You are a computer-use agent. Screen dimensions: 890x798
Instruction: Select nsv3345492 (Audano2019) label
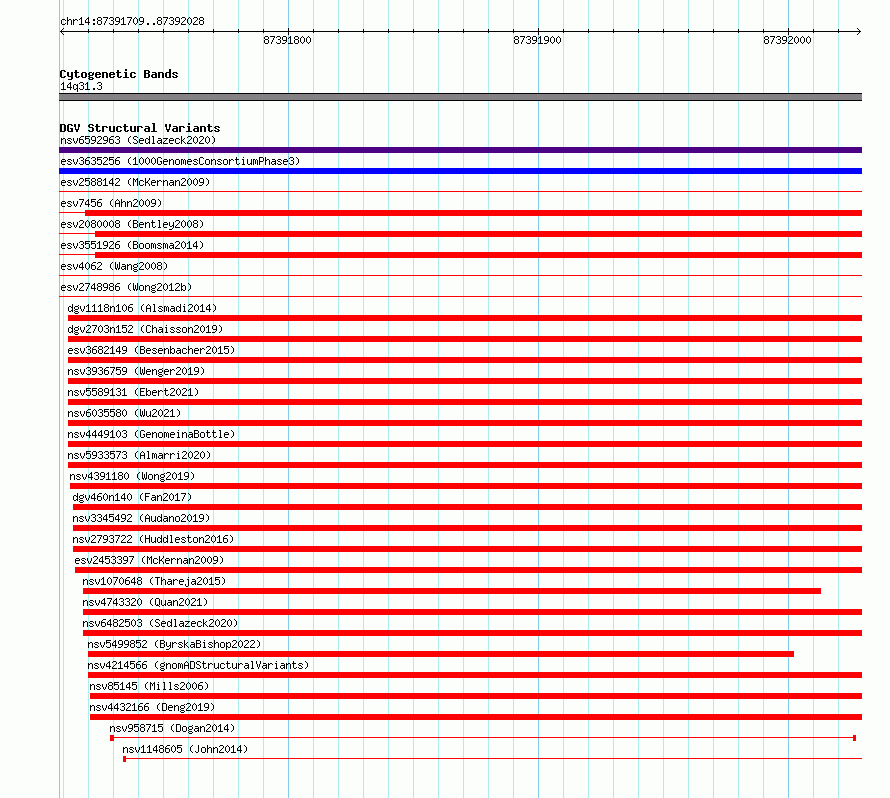click(141, 518)
